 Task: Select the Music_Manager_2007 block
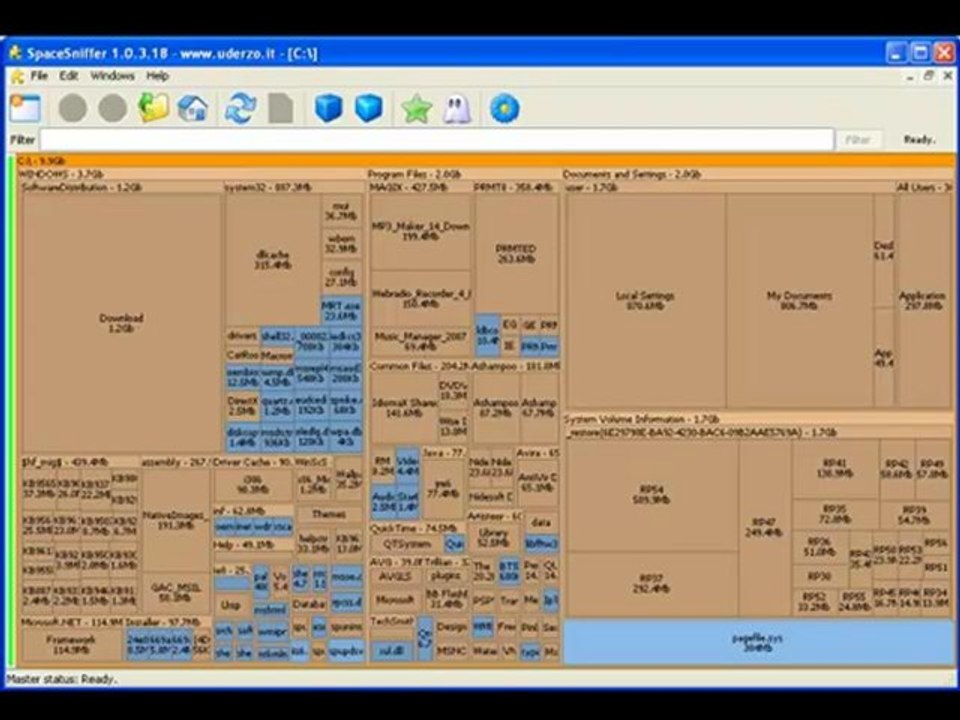(x=421, y=342)
